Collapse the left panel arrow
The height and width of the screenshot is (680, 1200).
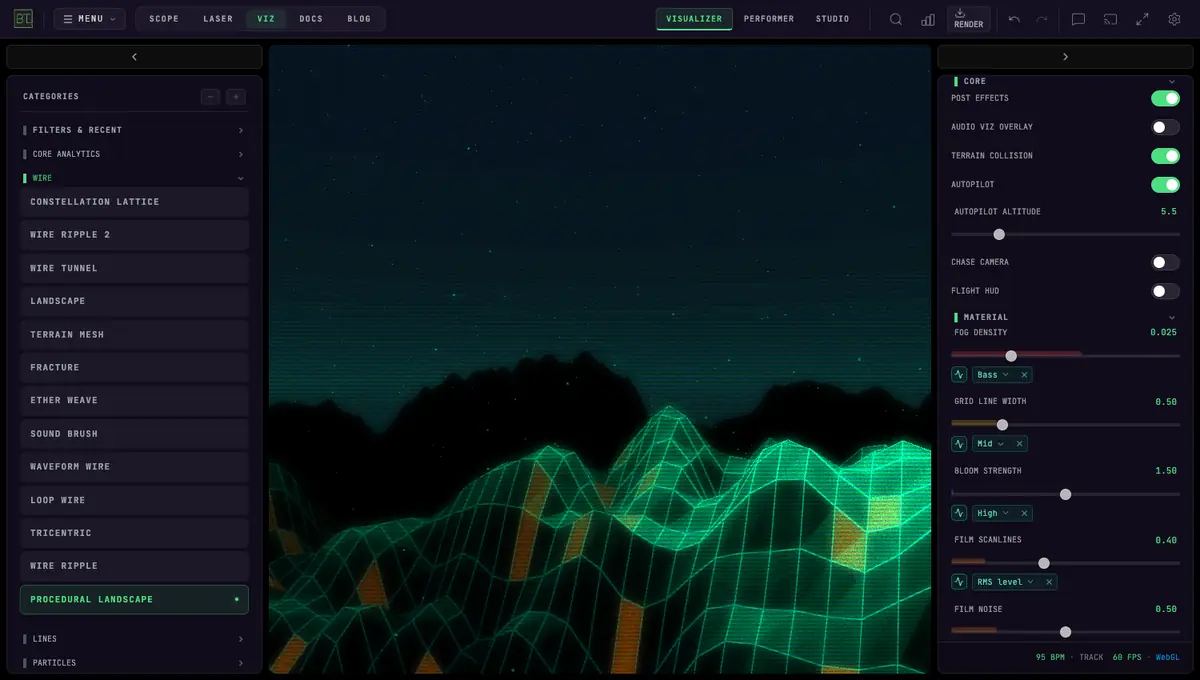tap(134, 57)
